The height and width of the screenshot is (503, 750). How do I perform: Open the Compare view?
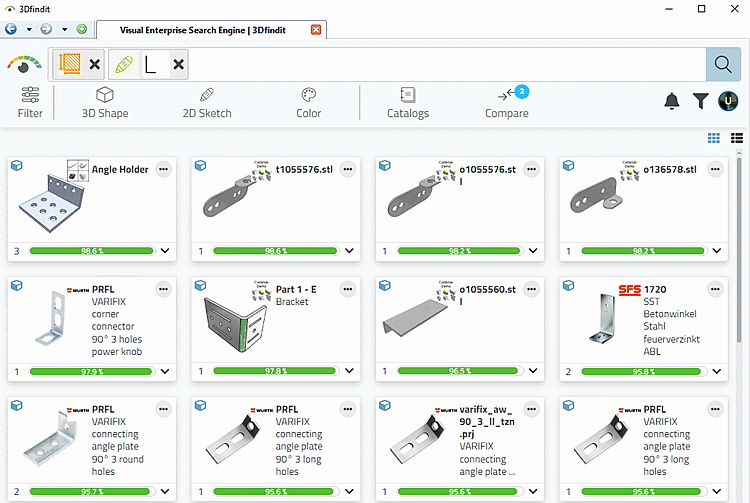[507, 102]
